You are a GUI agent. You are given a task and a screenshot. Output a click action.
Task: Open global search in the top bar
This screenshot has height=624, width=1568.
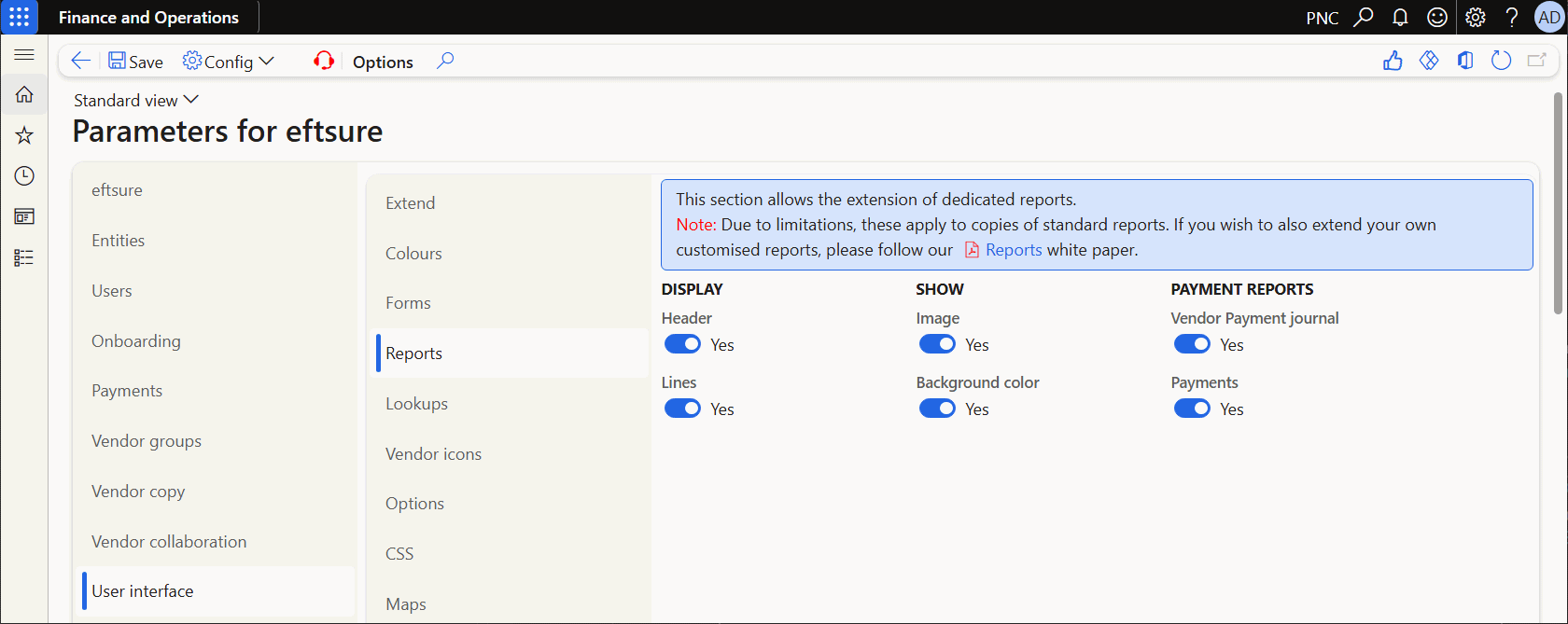(x=1364, y=17)
